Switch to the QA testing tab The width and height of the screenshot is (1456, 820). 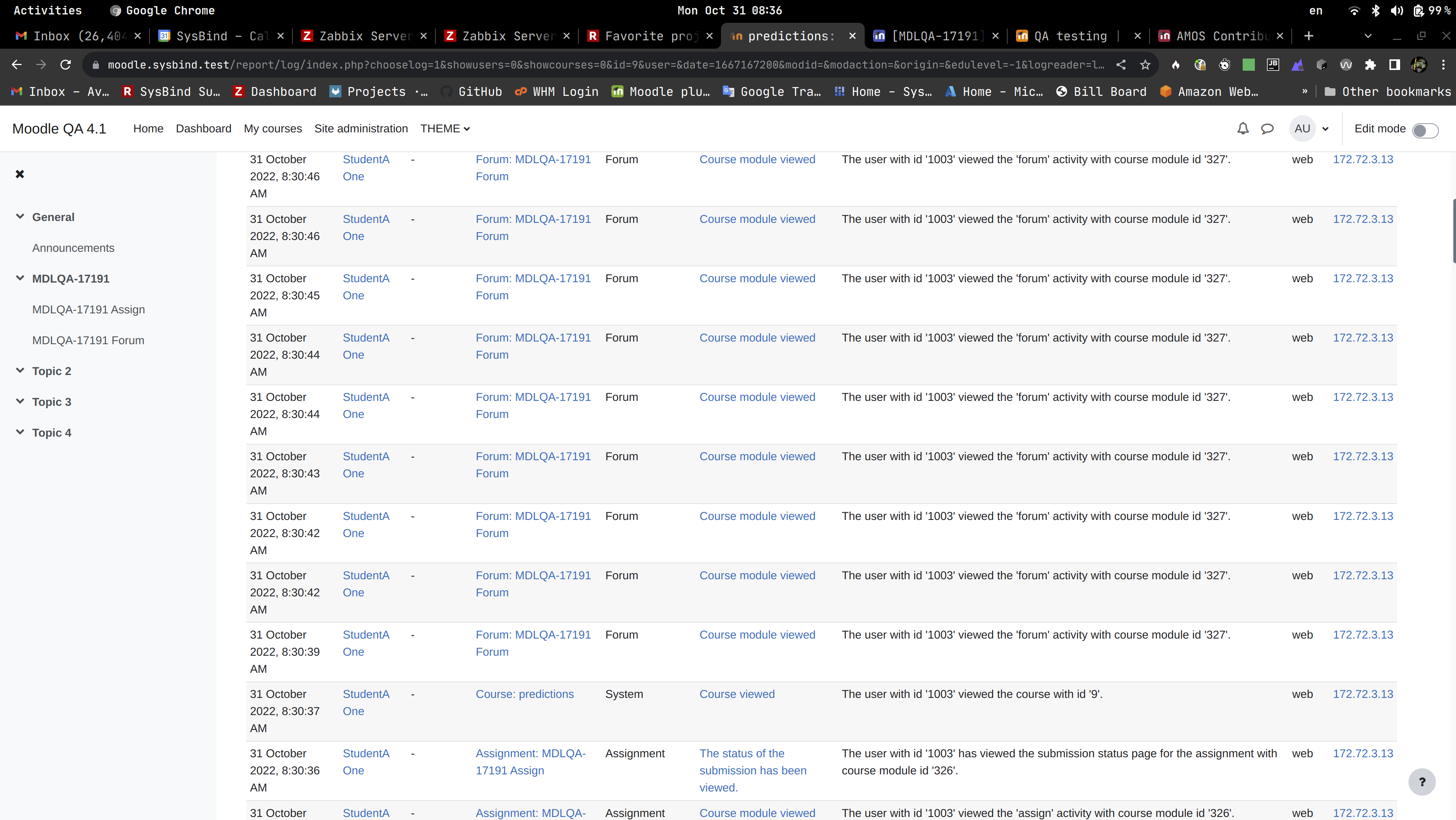tap(1078, 36)
